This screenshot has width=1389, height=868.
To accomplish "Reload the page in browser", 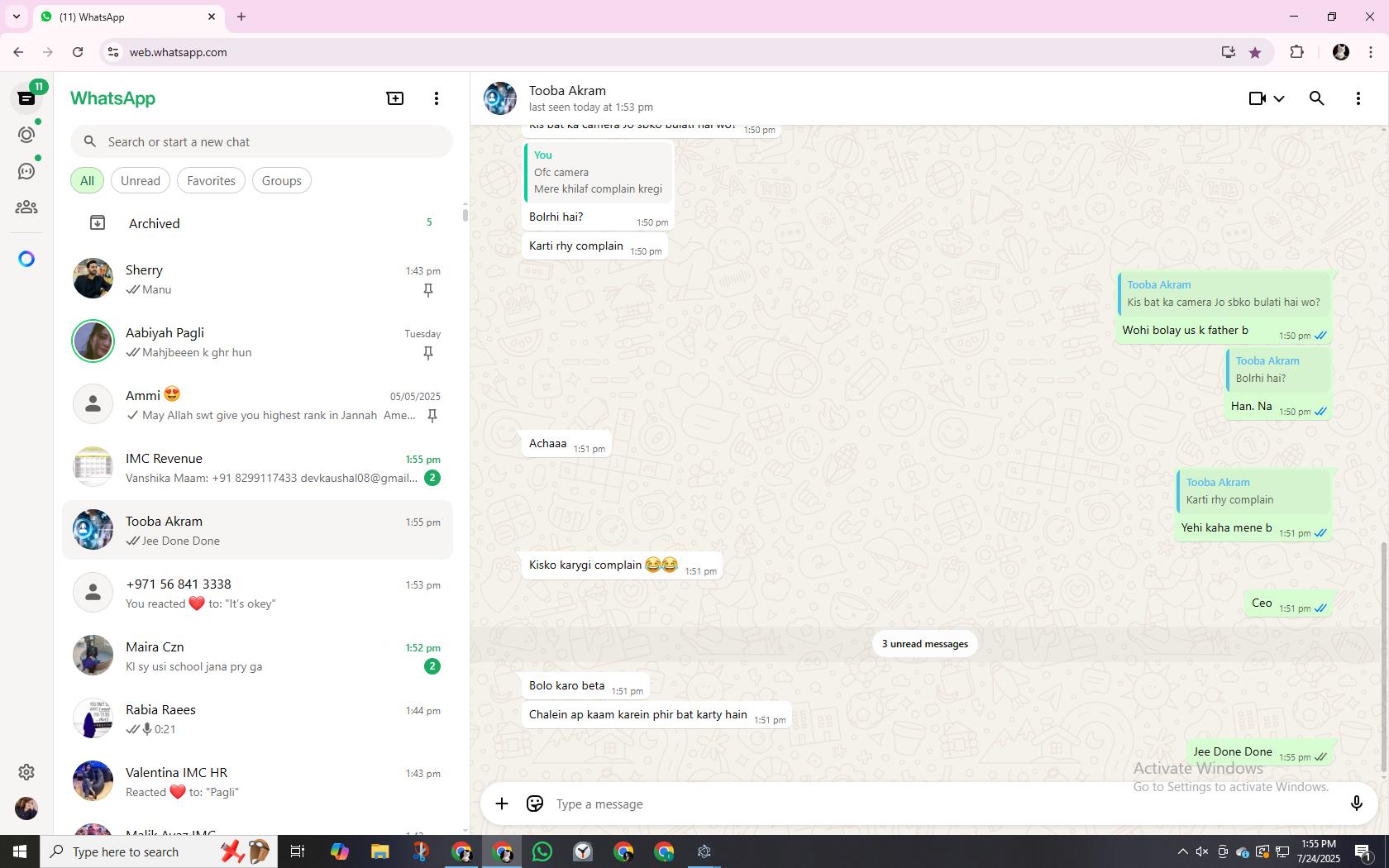I will tap(78, 52).
